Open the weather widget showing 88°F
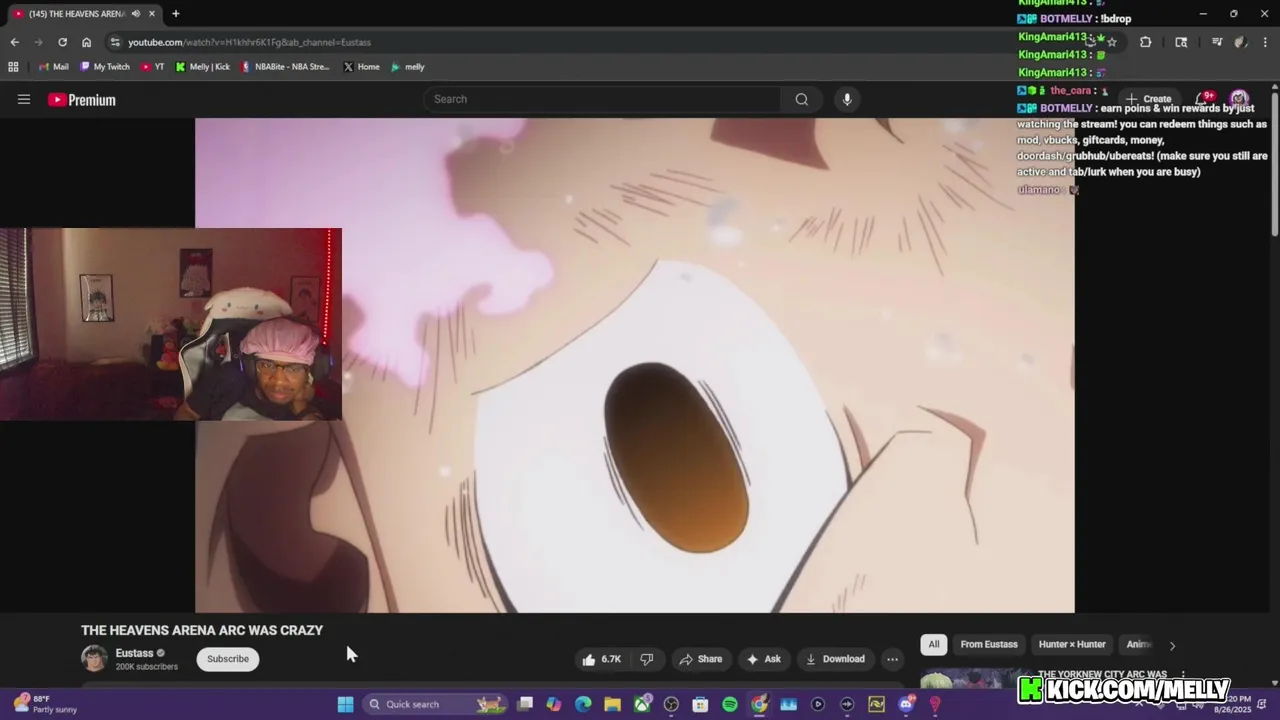Image resolution: width=1280 pixels, height=720 pixels. (42, 704)
